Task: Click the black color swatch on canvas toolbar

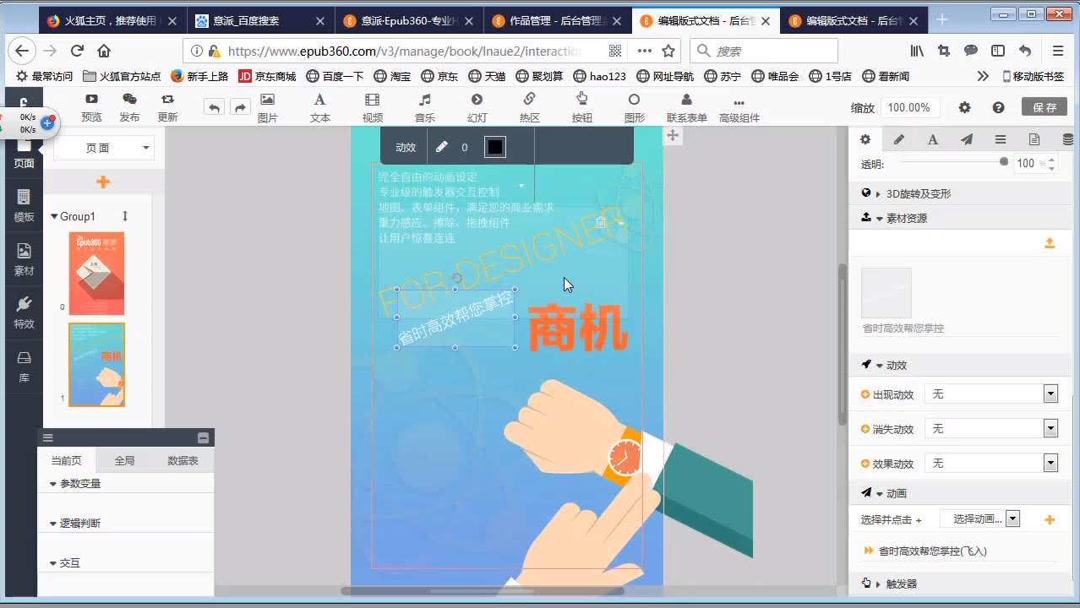Action: pos(497,146)
